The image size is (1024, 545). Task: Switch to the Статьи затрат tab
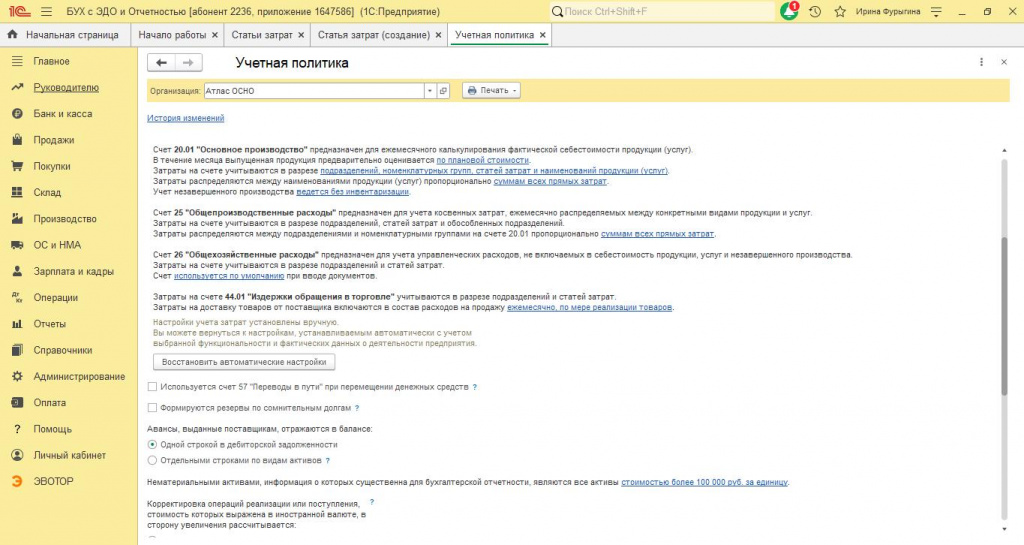point(262,35)
